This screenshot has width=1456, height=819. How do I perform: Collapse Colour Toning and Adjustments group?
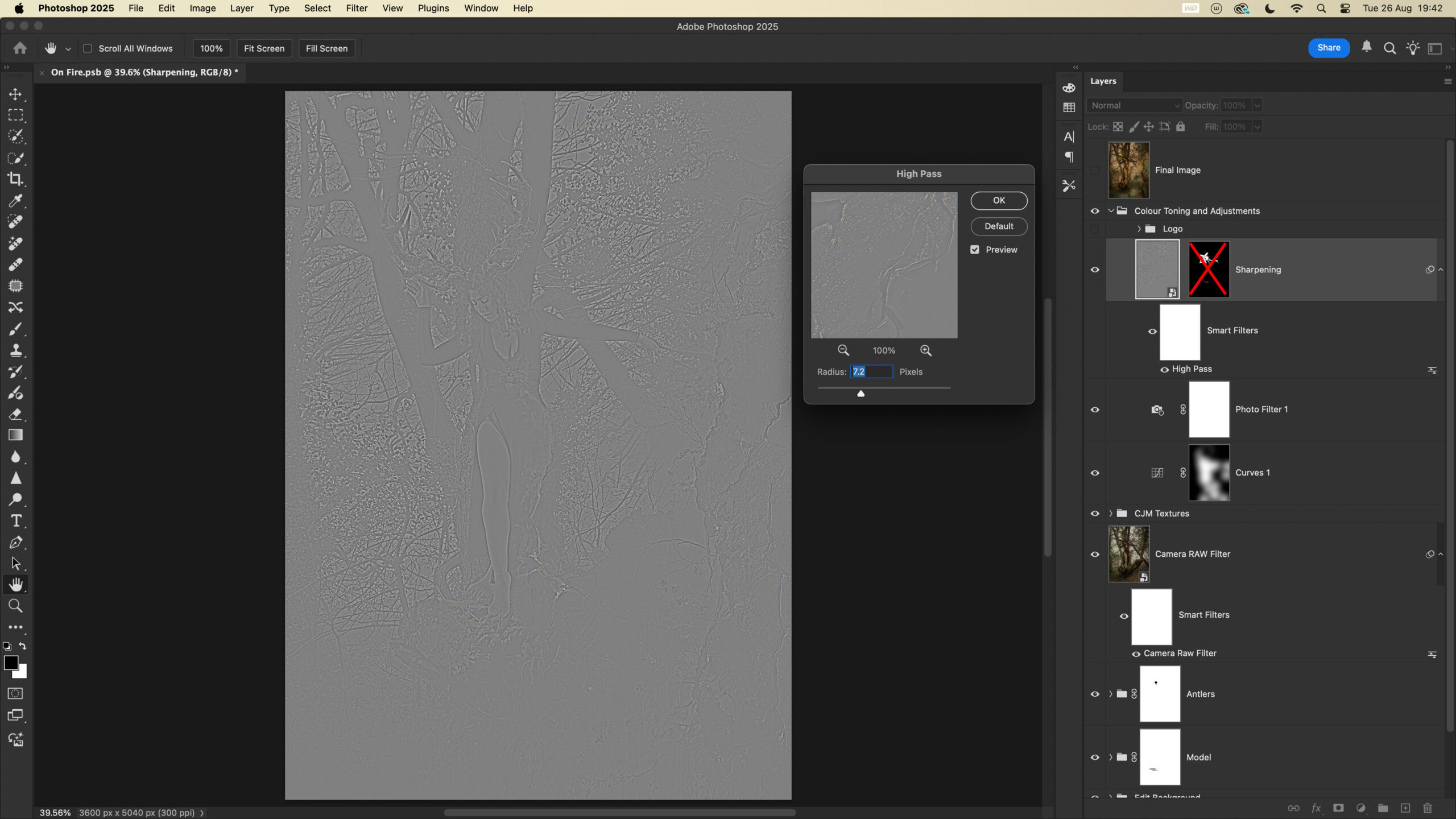1111,210
